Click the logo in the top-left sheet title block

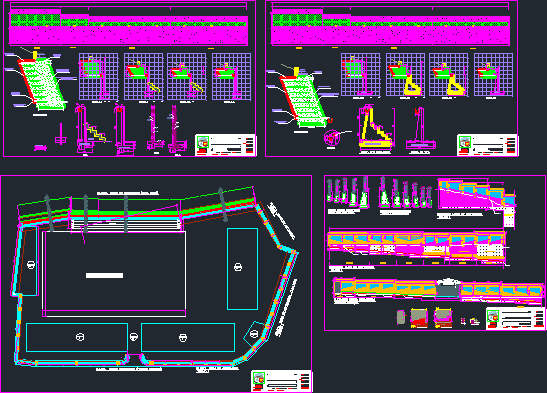[203, 142]
